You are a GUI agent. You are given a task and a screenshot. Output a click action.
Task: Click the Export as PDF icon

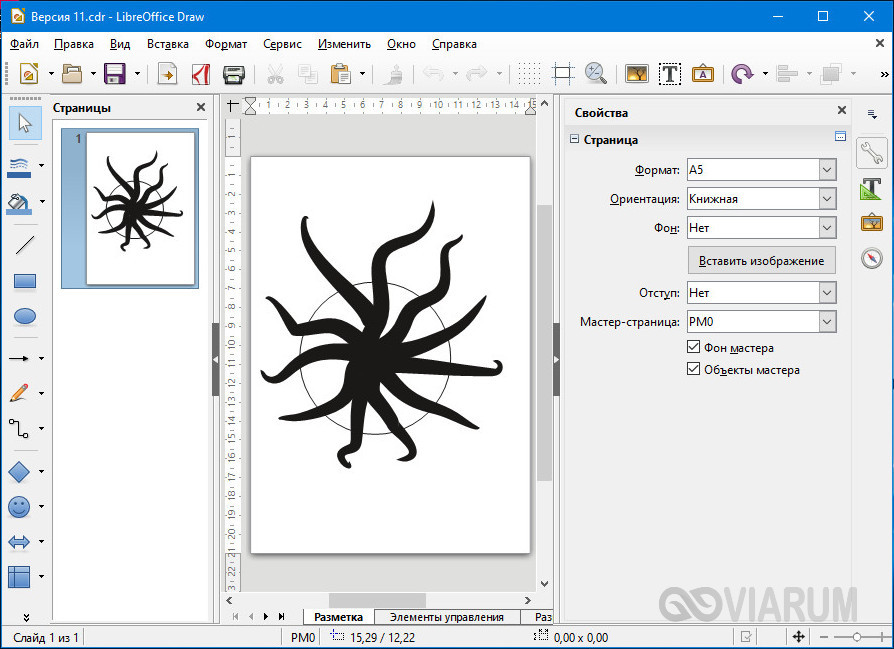point(200,73)
